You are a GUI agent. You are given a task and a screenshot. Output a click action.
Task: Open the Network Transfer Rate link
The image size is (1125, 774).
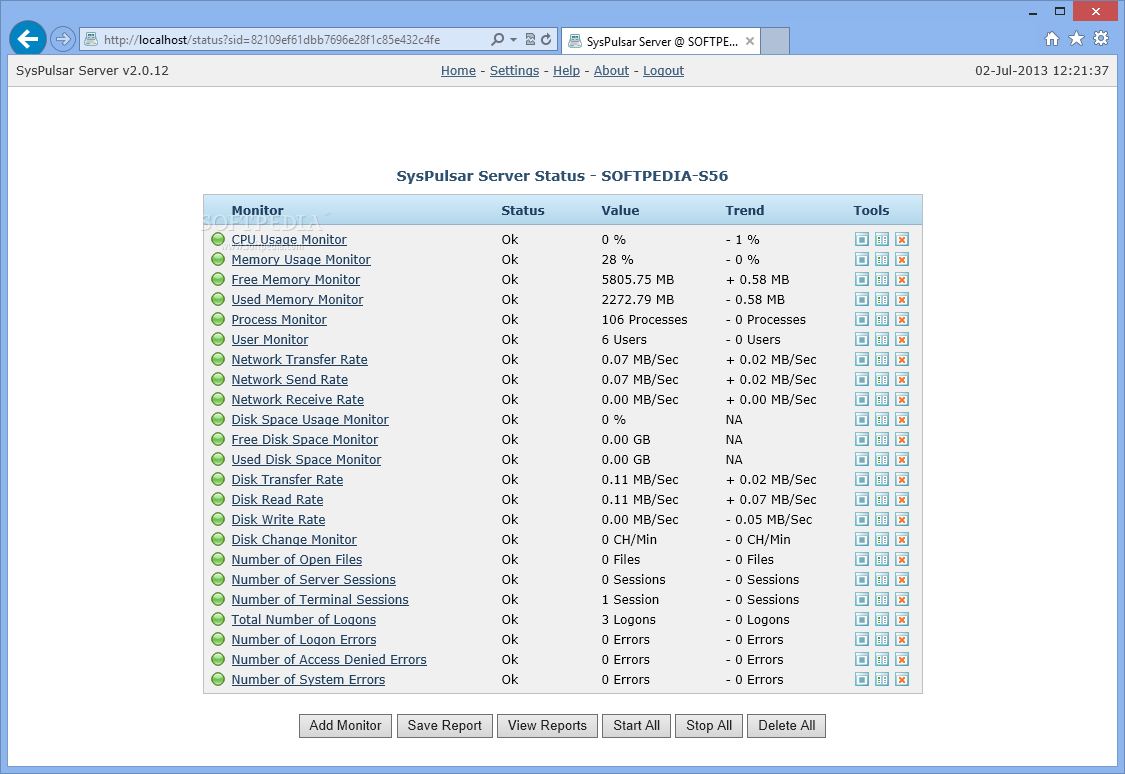click(299, 359)
